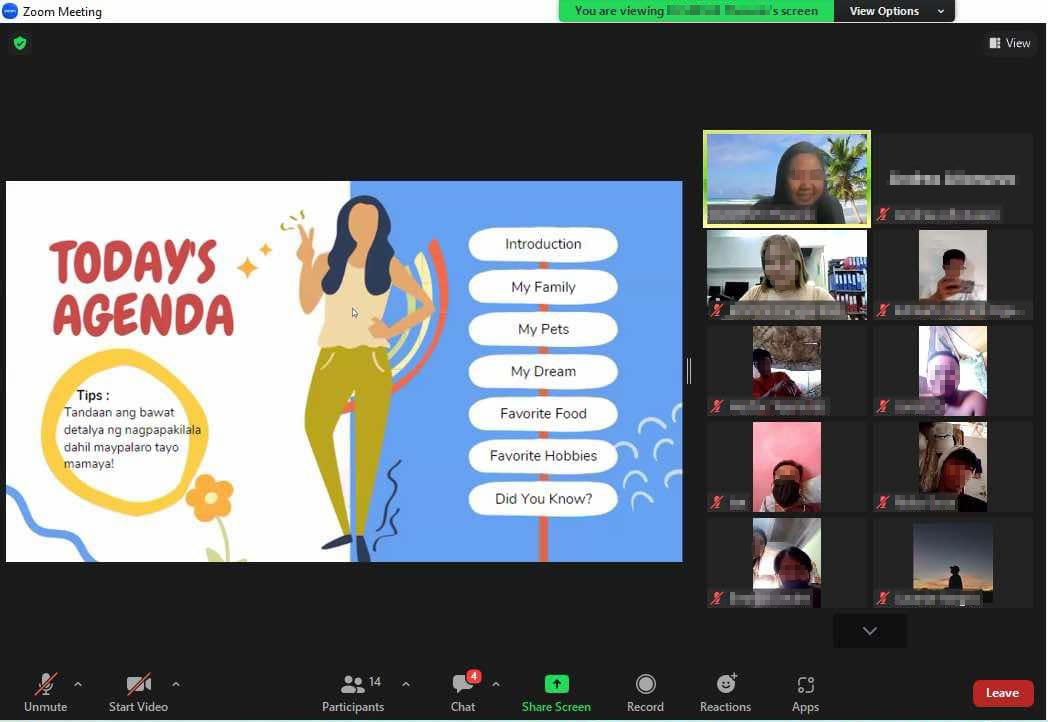
Task: Unmute the microphone
Action: pyautogui.click(x=45, y=685)
